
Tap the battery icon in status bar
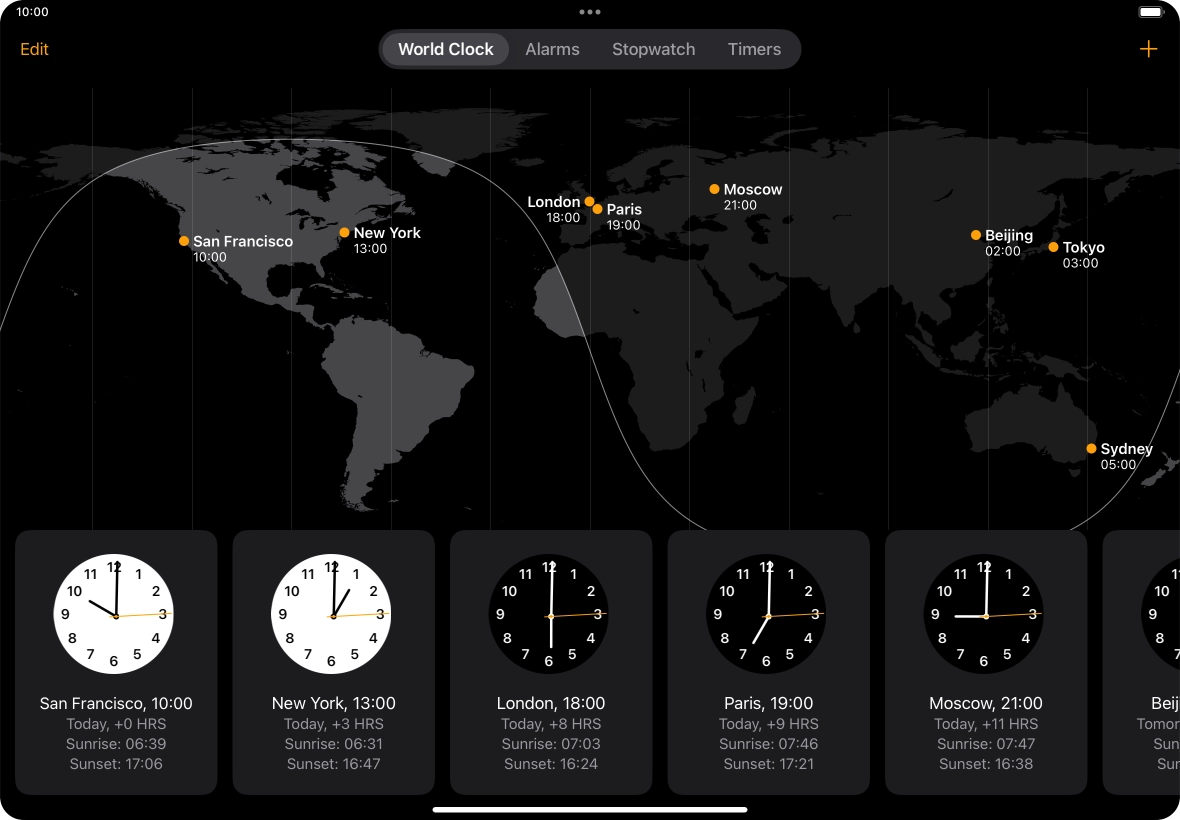1151,12
